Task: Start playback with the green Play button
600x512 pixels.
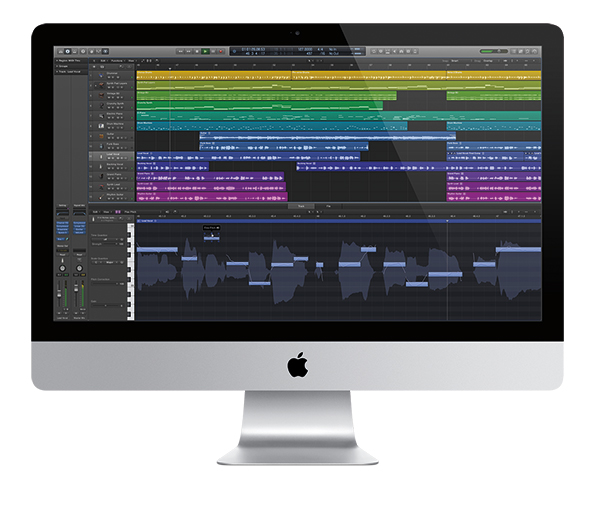Action: pyautogui.click(x=205, y=51)
